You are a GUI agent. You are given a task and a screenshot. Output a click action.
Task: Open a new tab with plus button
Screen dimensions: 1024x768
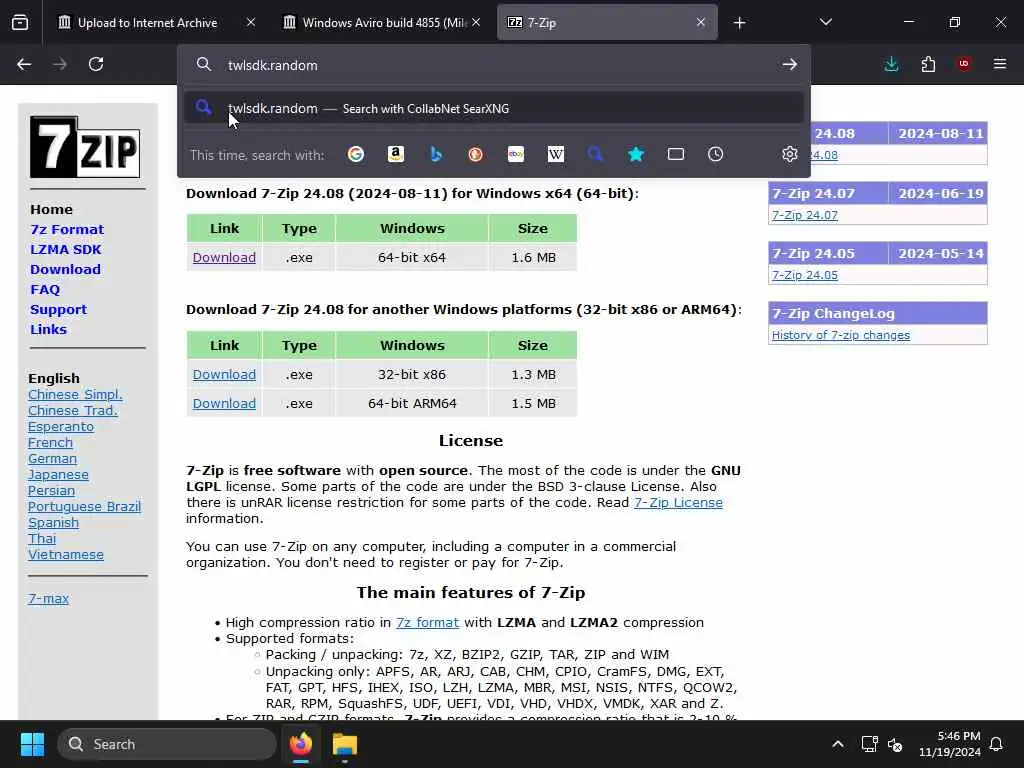pyautogui.click(x=739, y=23)
